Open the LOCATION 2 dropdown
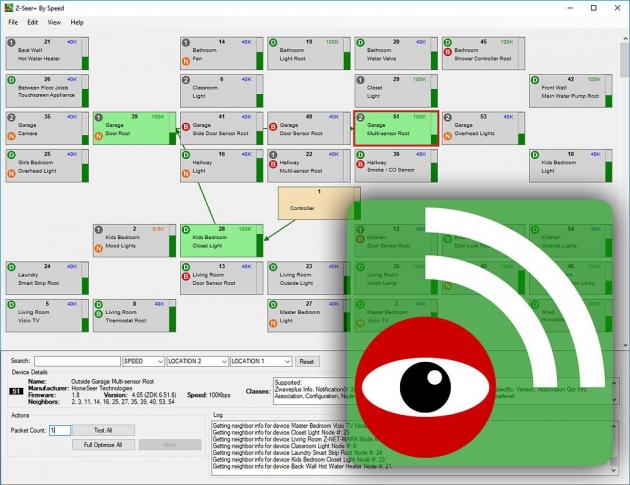 [197, 361]
